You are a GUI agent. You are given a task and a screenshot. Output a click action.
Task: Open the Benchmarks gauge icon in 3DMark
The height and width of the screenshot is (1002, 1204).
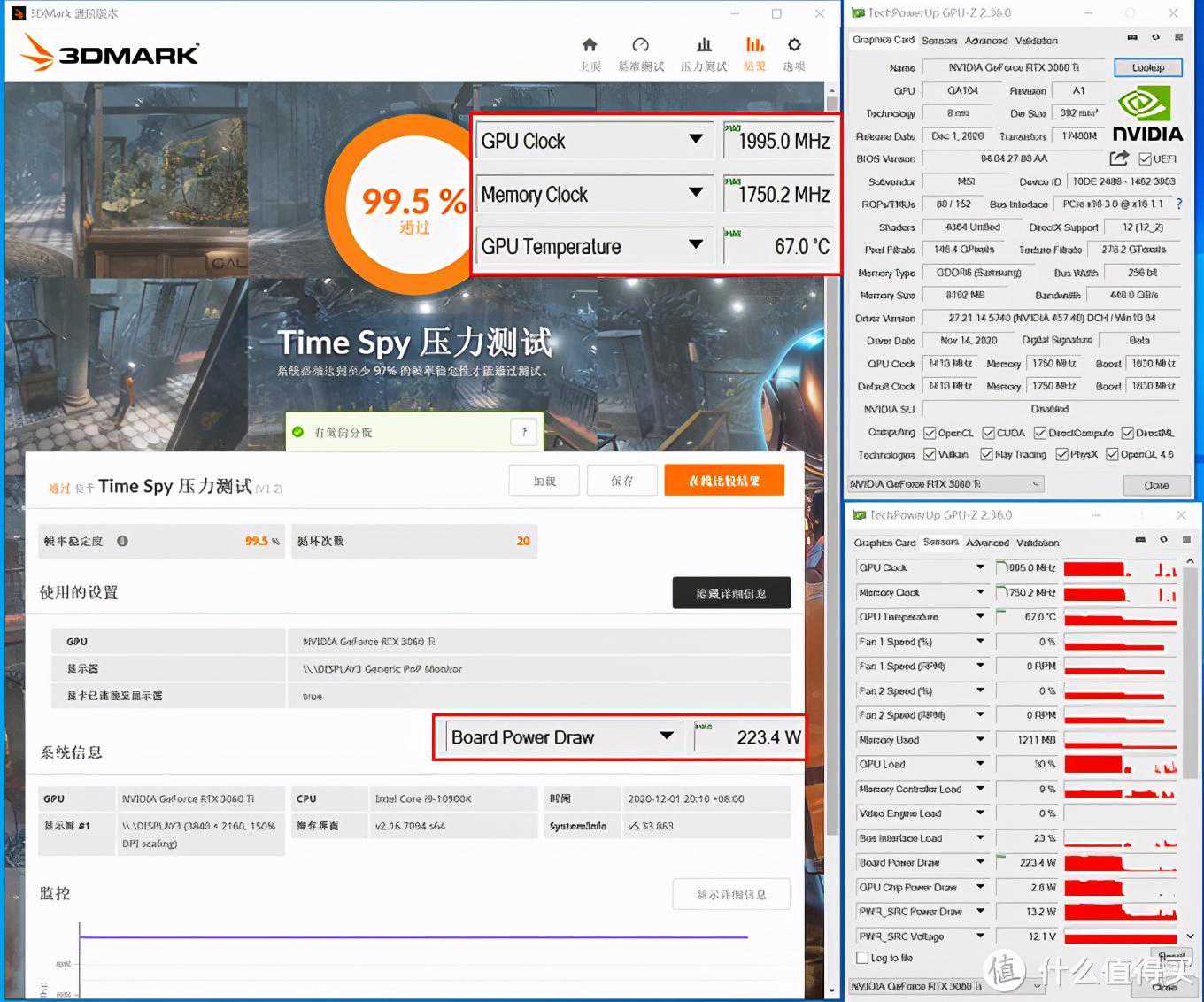(x=641, y=46)
